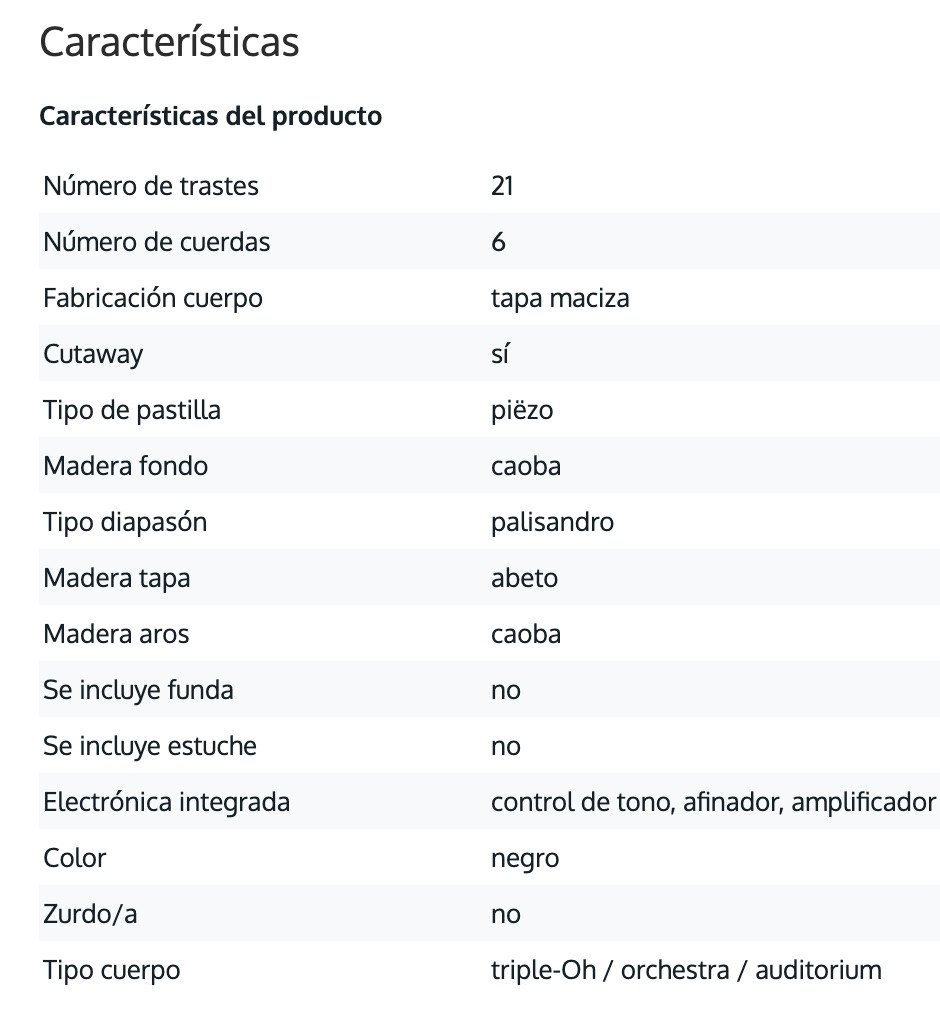This screenshot has width=940, height=1022.
Task: Click the "Número de cuerdas" label
Action: [x=157, y=242]
